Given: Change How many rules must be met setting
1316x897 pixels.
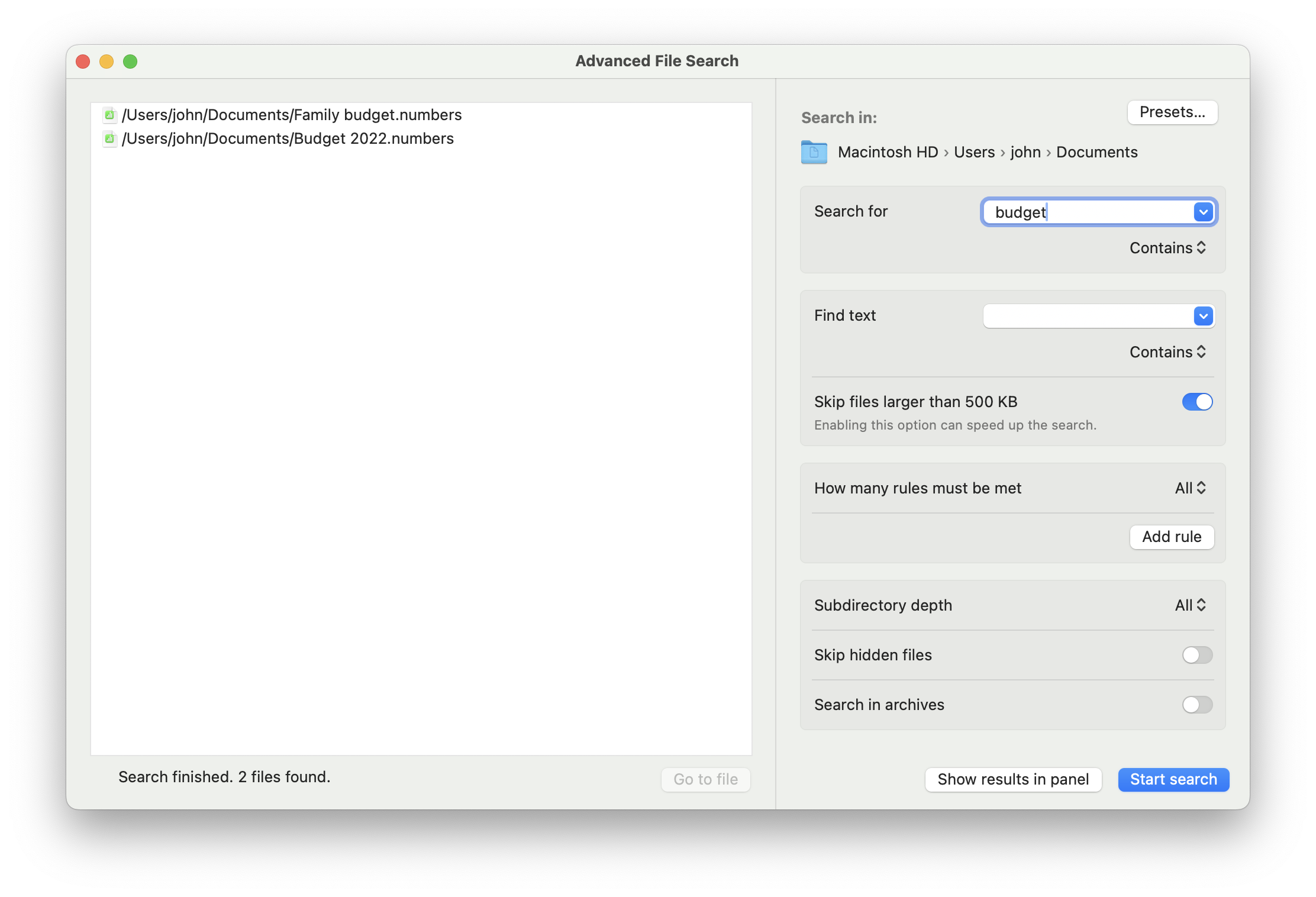Looking at the screenshot, I should (1190, 488).
